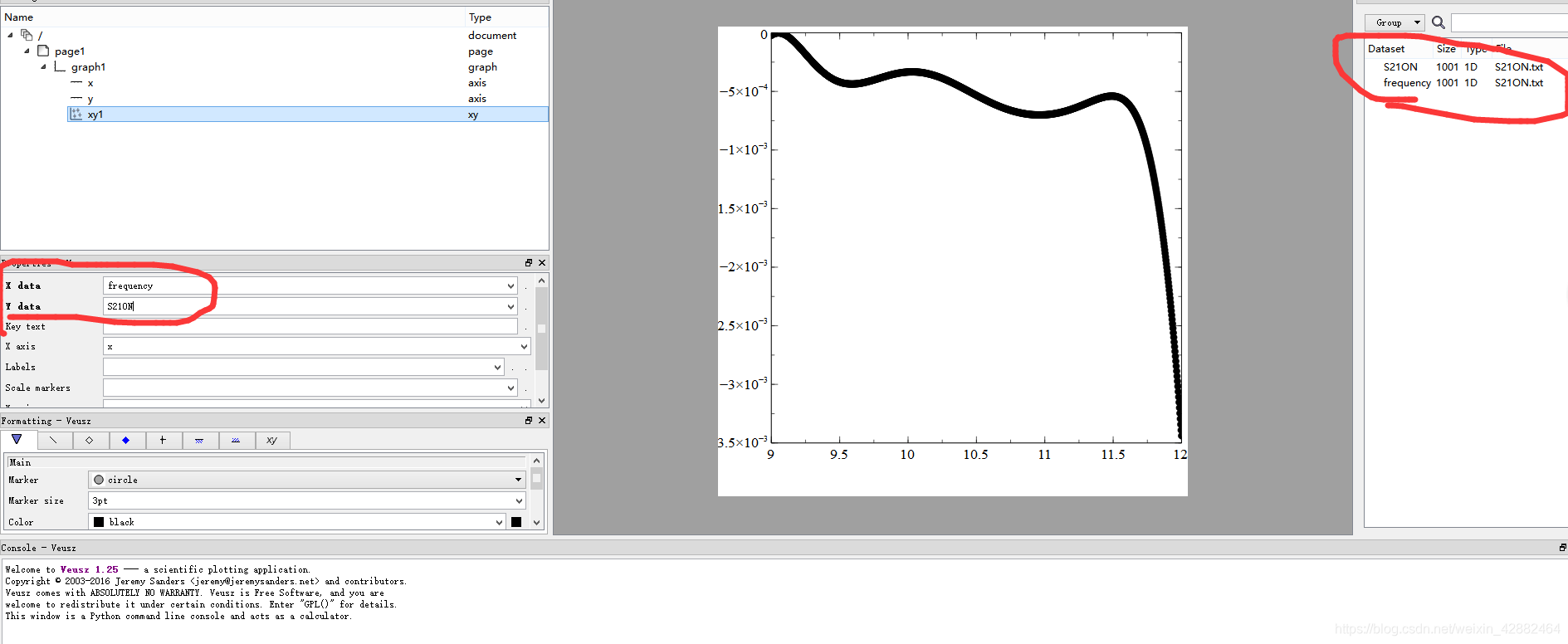Click the 'Y data' property label
Viewport: 1568px width, 644px height.
coord(22,306)
